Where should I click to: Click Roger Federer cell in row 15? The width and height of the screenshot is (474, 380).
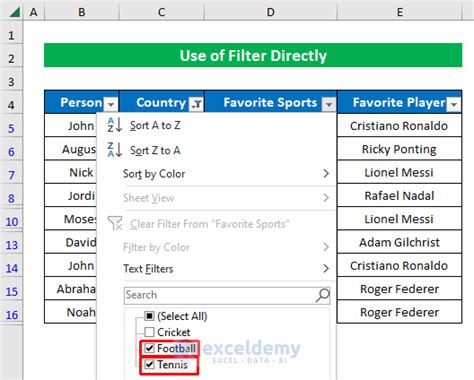pos(399,289)
